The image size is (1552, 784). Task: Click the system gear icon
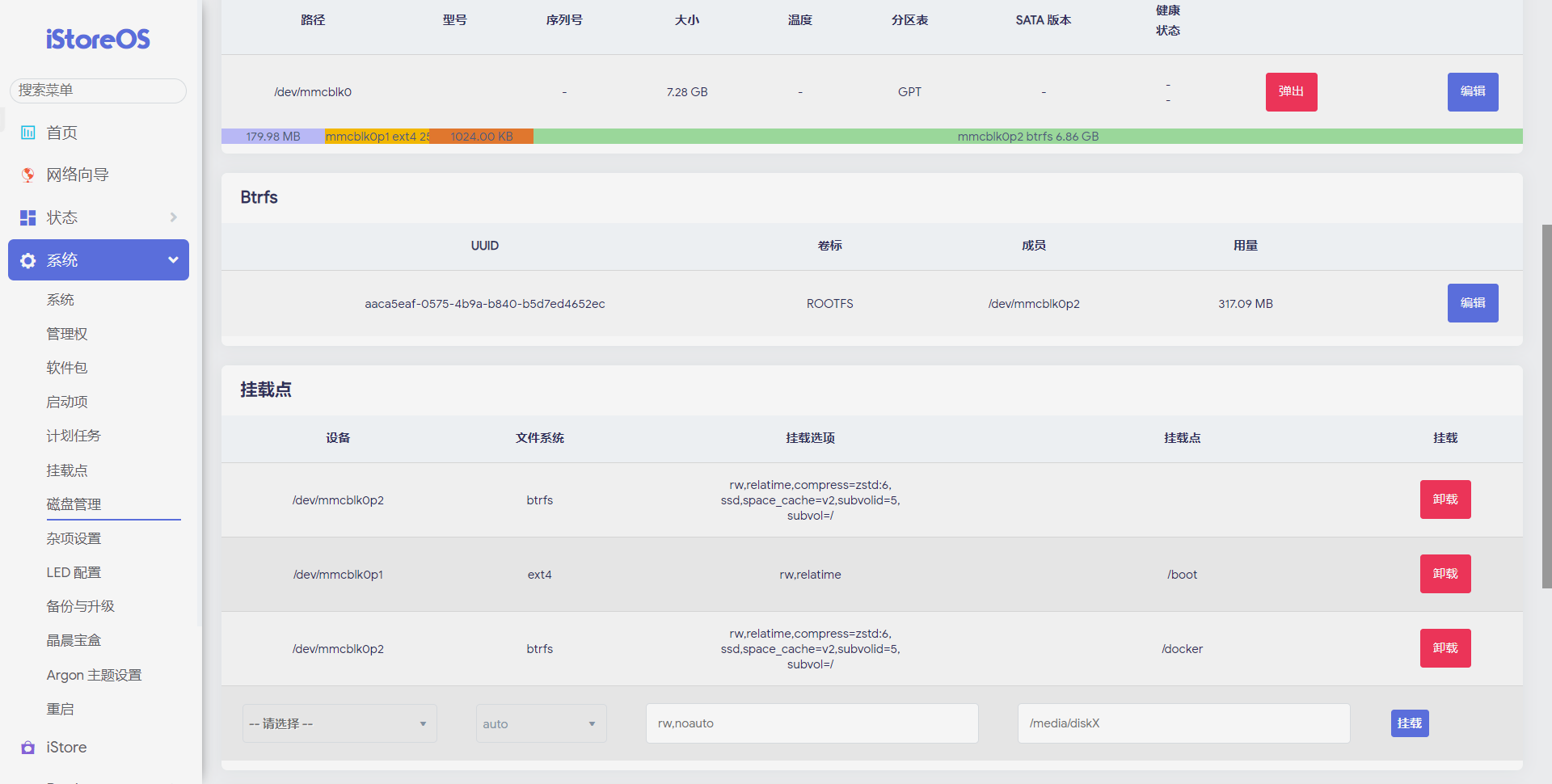coord(28,260)
